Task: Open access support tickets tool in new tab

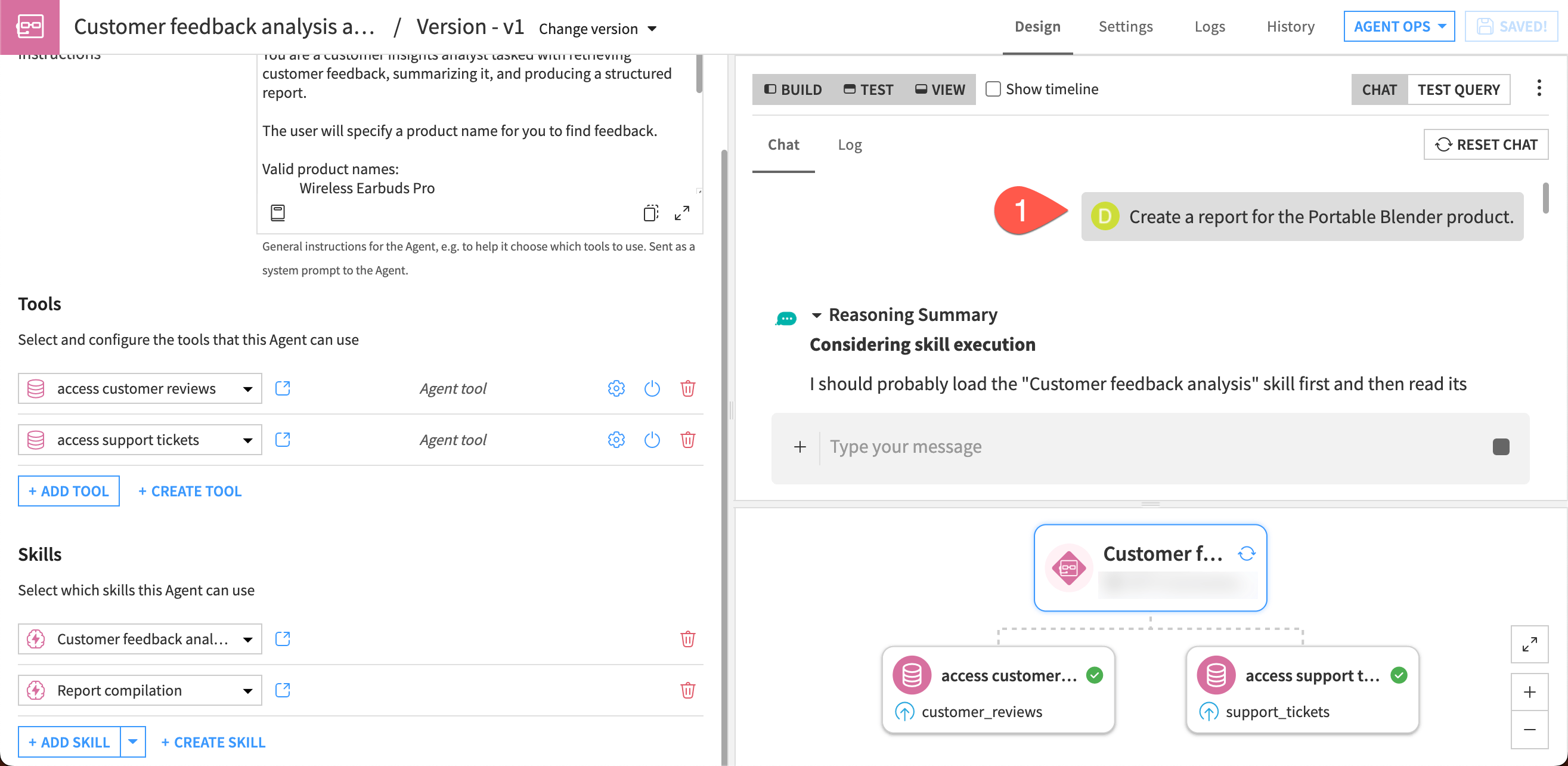Action: coord(283,439)
